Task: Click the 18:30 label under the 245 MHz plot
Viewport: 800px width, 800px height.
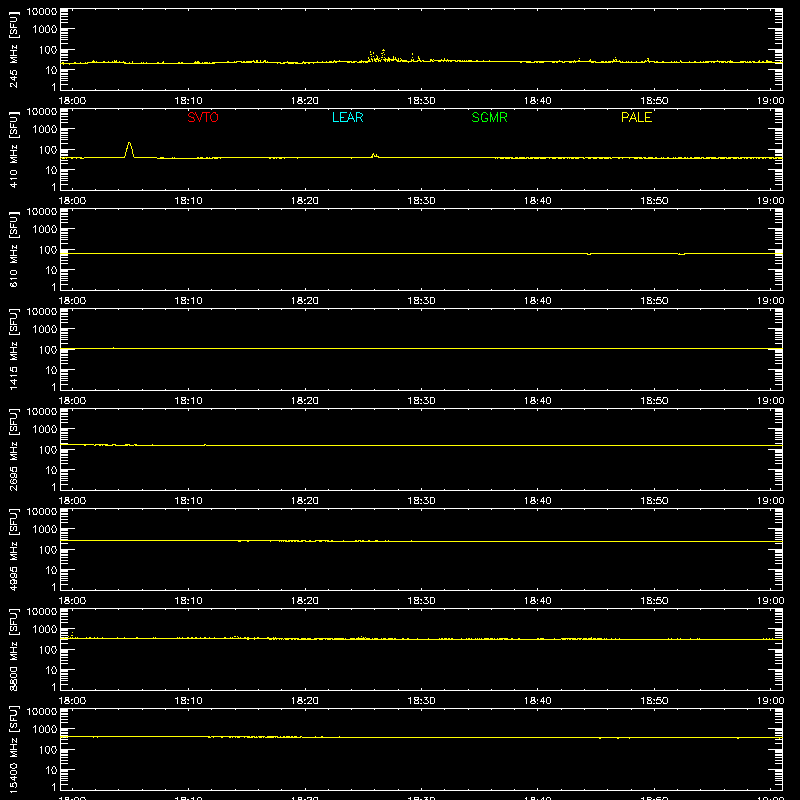Action: click(x=421, y=101)
